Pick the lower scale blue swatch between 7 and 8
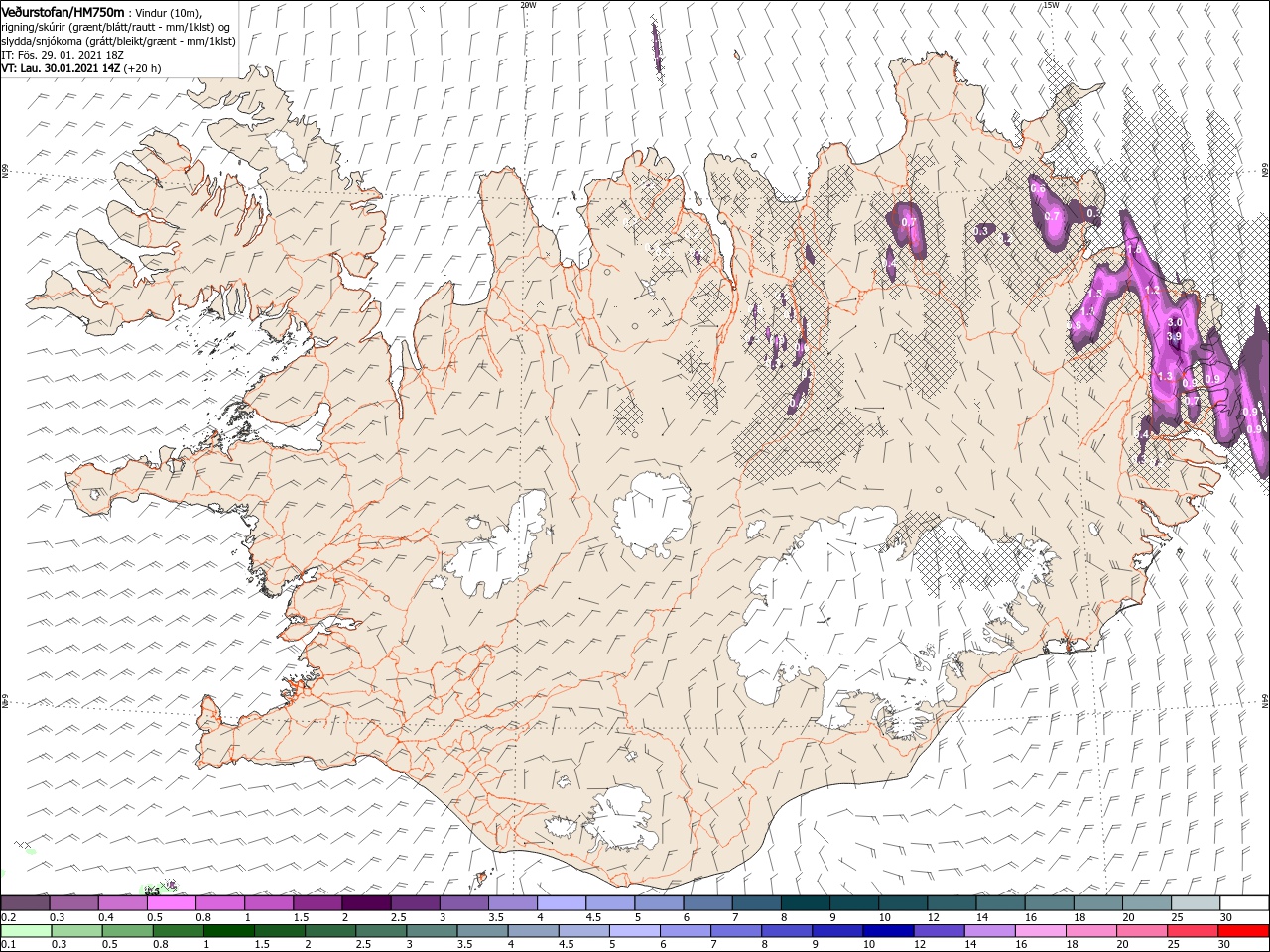Screen dimensions: 1270x952 [x=736, y=931]
